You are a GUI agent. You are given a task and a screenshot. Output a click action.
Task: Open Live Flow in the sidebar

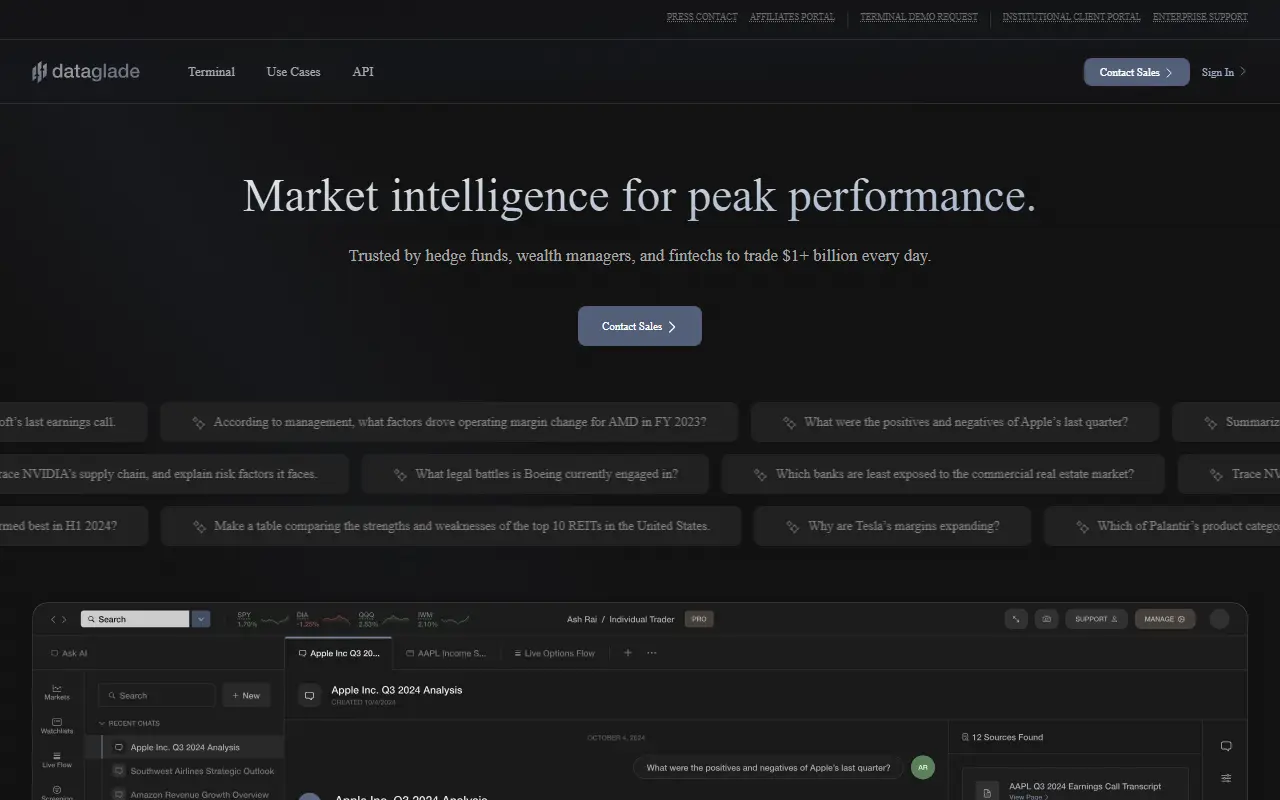[x=57, y=759]
